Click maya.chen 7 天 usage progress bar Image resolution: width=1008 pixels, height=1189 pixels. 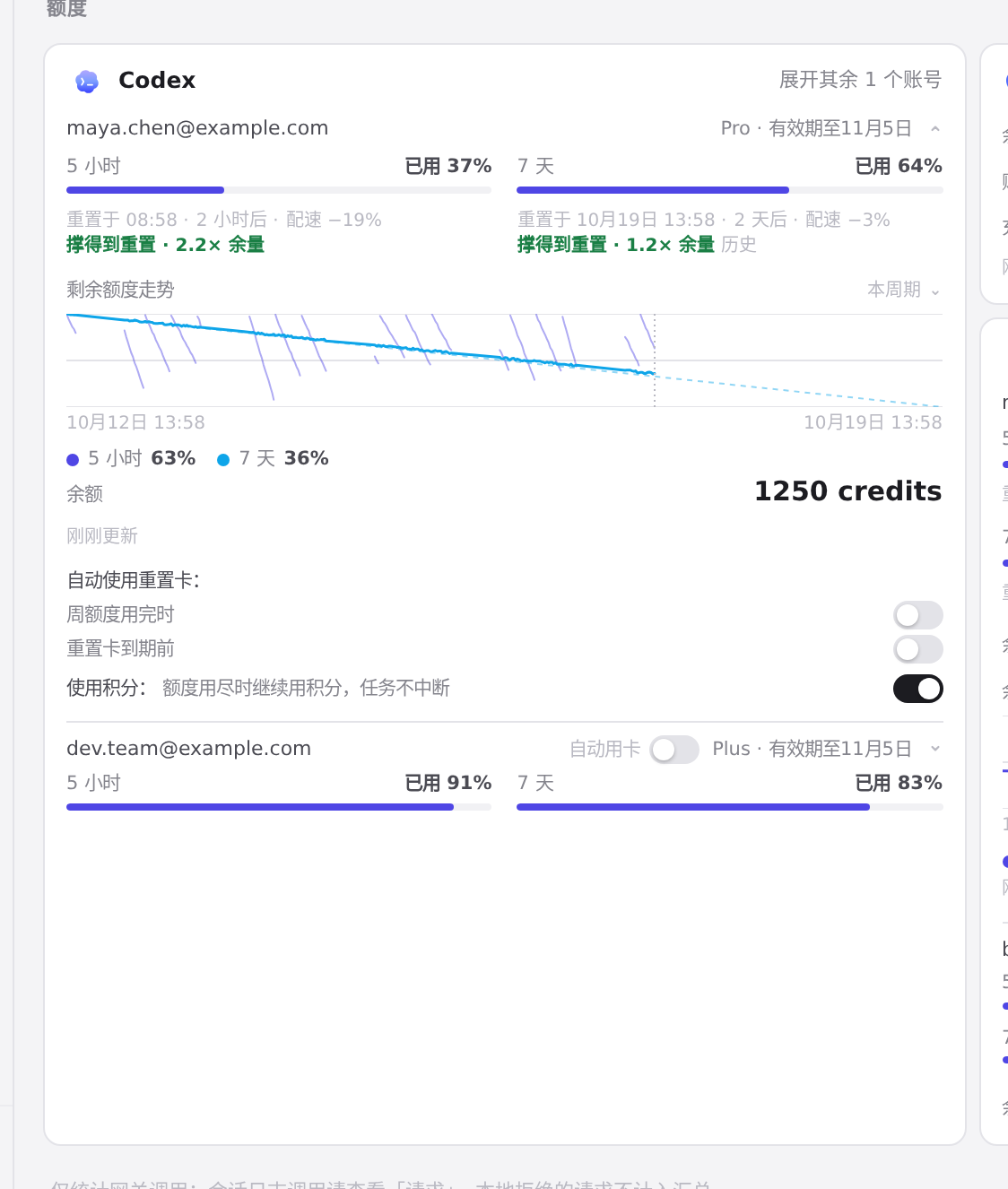[730, 190]
